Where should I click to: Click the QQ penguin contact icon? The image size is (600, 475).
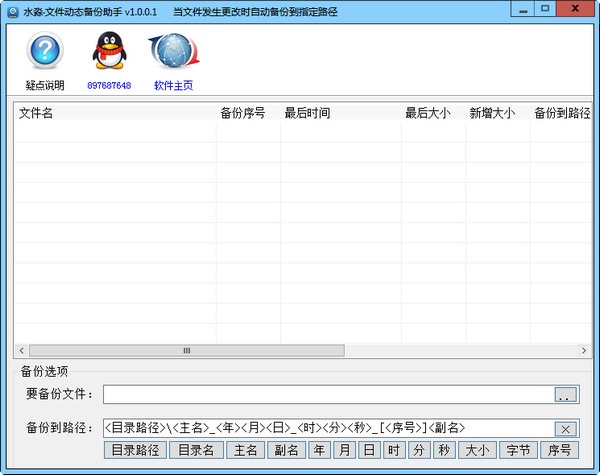[108, 52]
